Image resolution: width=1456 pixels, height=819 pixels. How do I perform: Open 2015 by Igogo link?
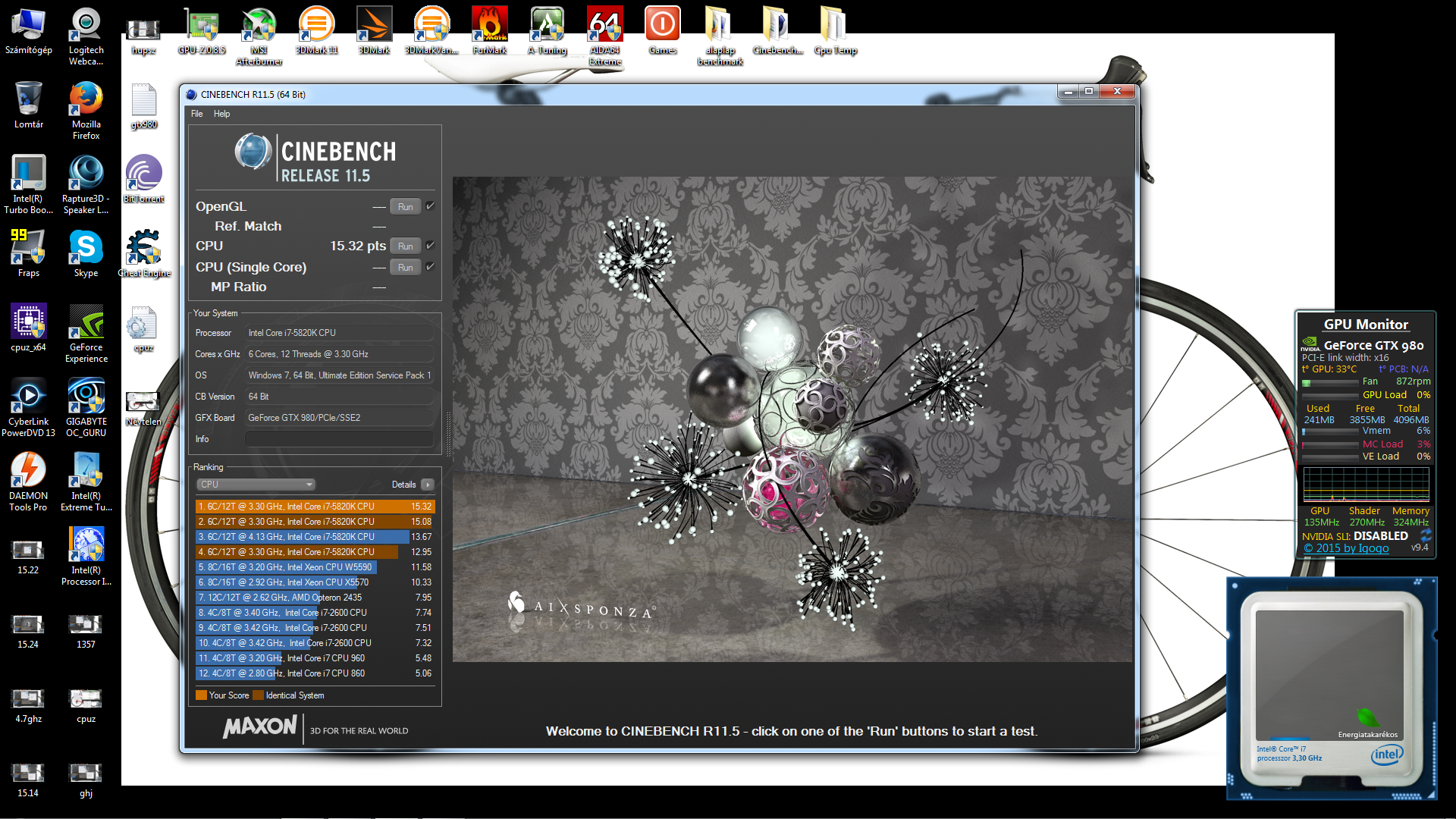pyautogui.click(x=1346, y=548)
